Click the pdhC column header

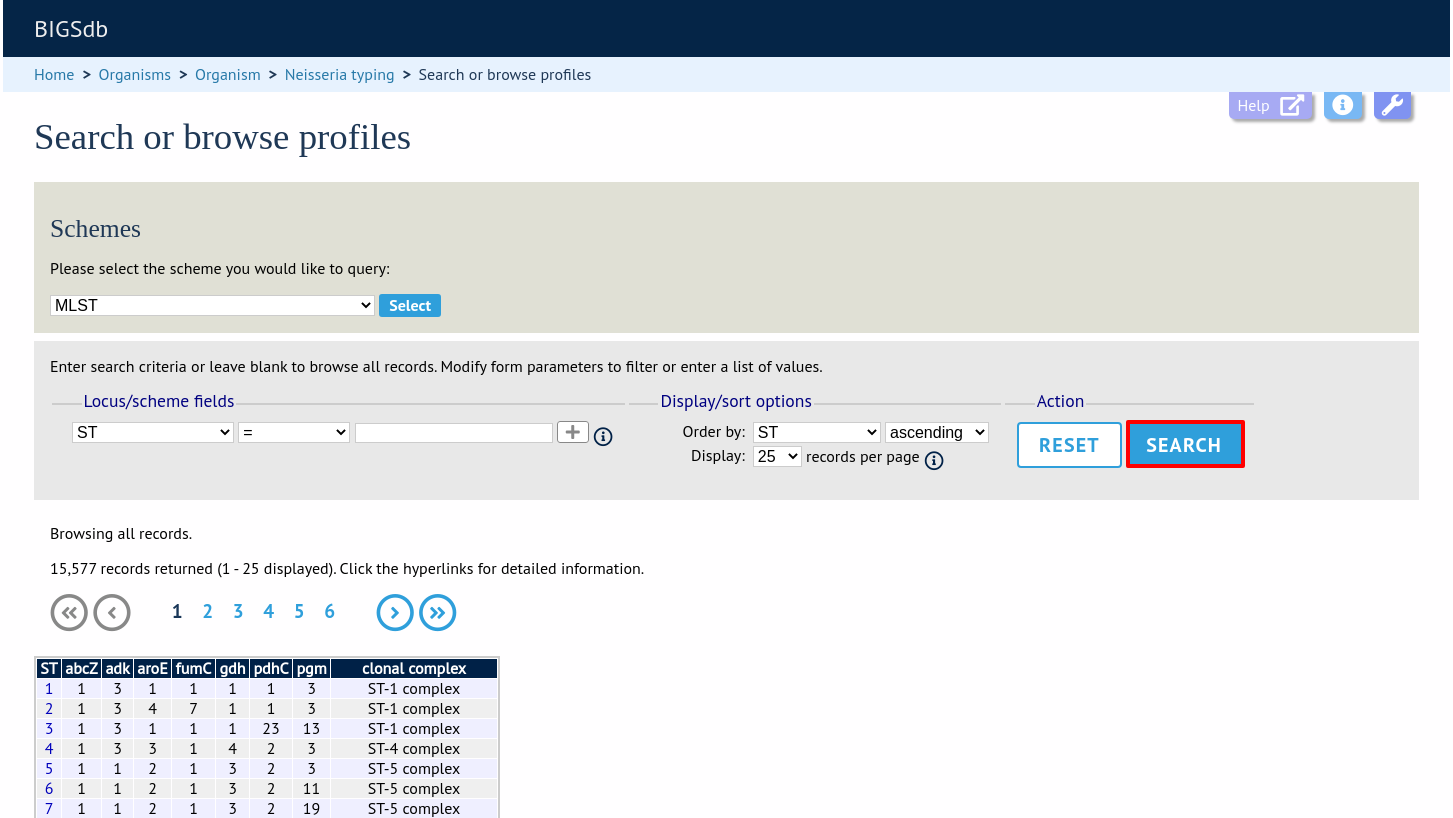point(271,669)
